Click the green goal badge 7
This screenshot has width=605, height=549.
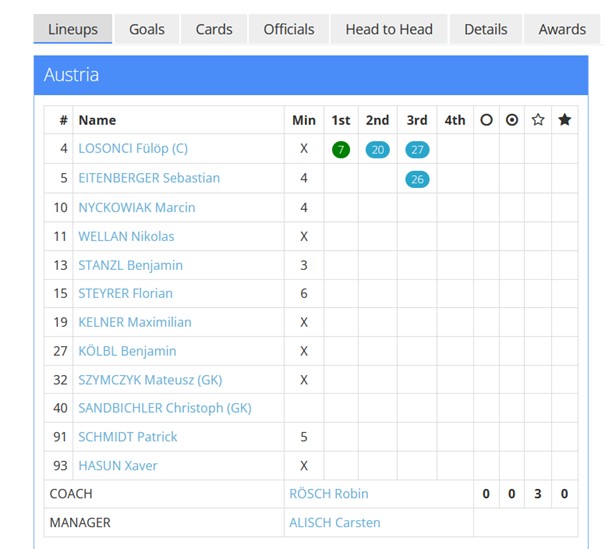click(341, 150)
